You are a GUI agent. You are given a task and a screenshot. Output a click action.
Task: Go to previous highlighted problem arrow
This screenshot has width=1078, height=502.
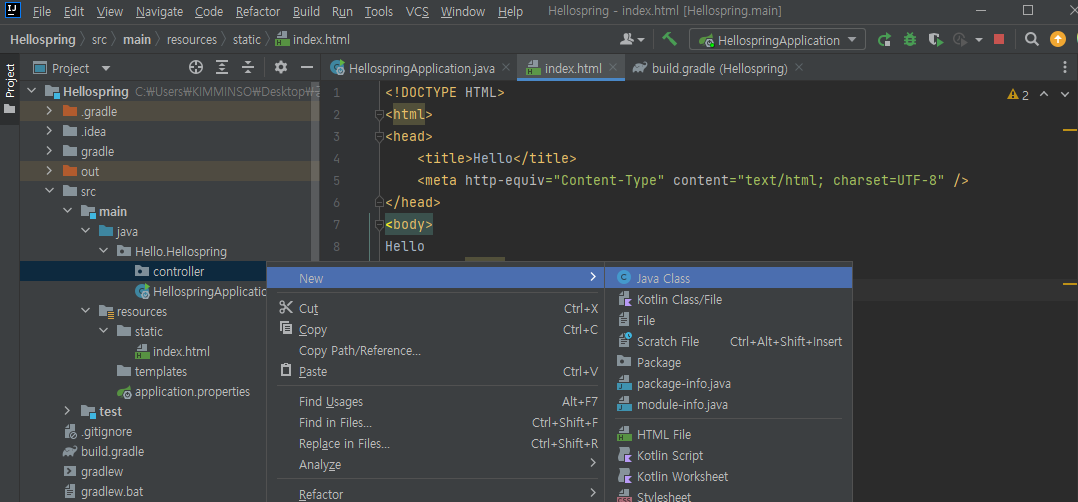pyautogui.click(x=1044, y=94)
